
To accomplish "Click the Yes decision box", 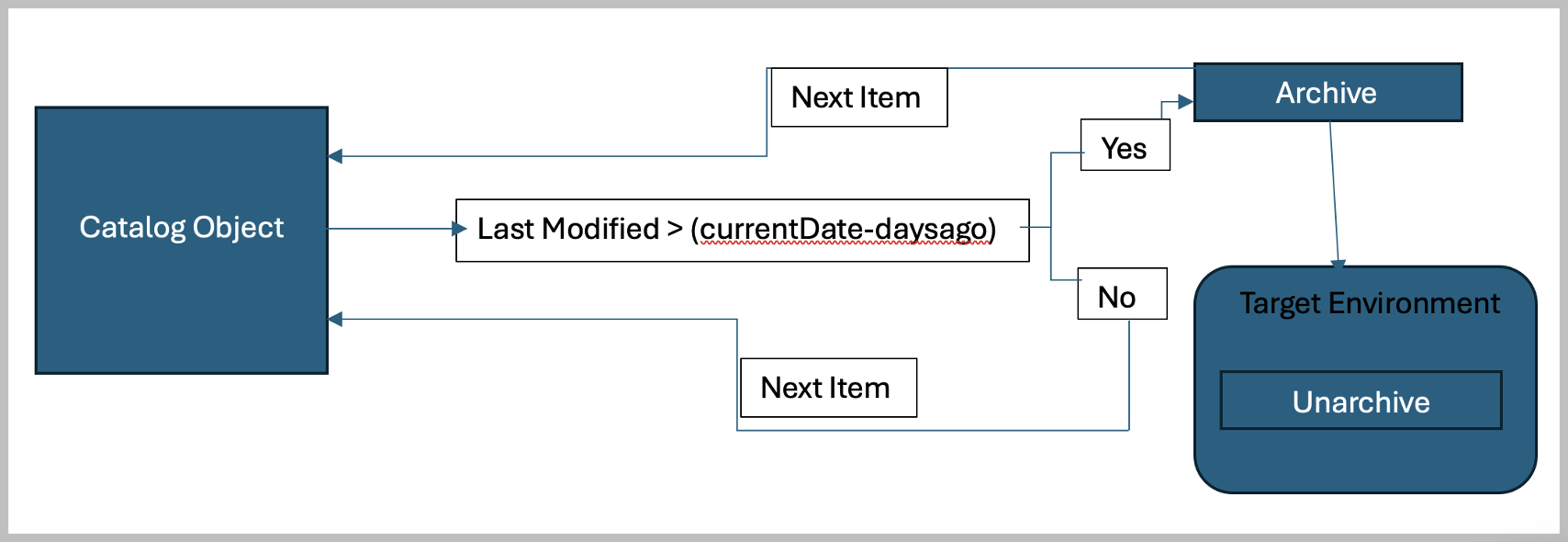I will [x=1125, y=147].
